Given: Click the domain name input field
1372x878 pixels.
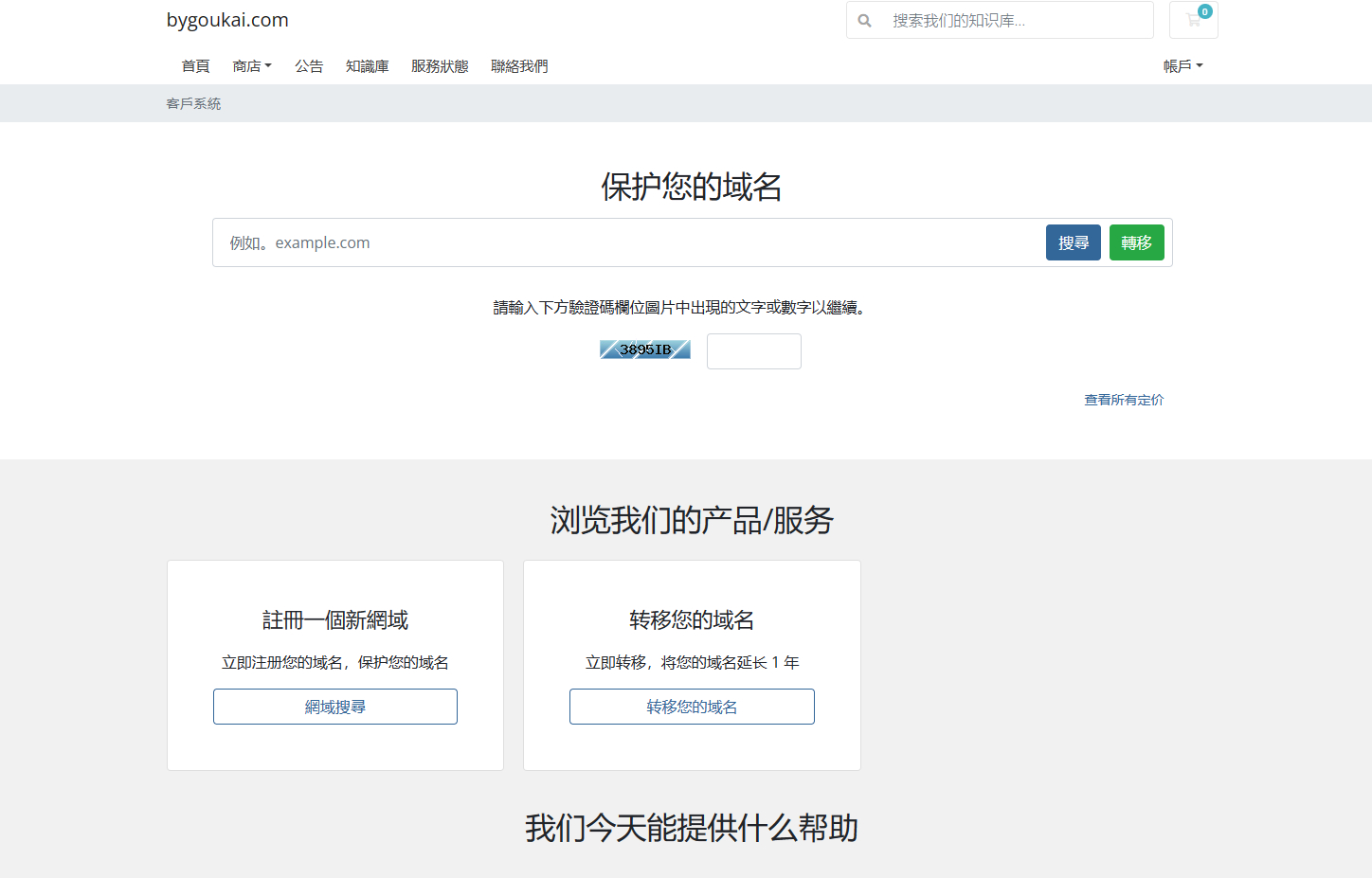Looking at the screenshot, I should point(625,242).
